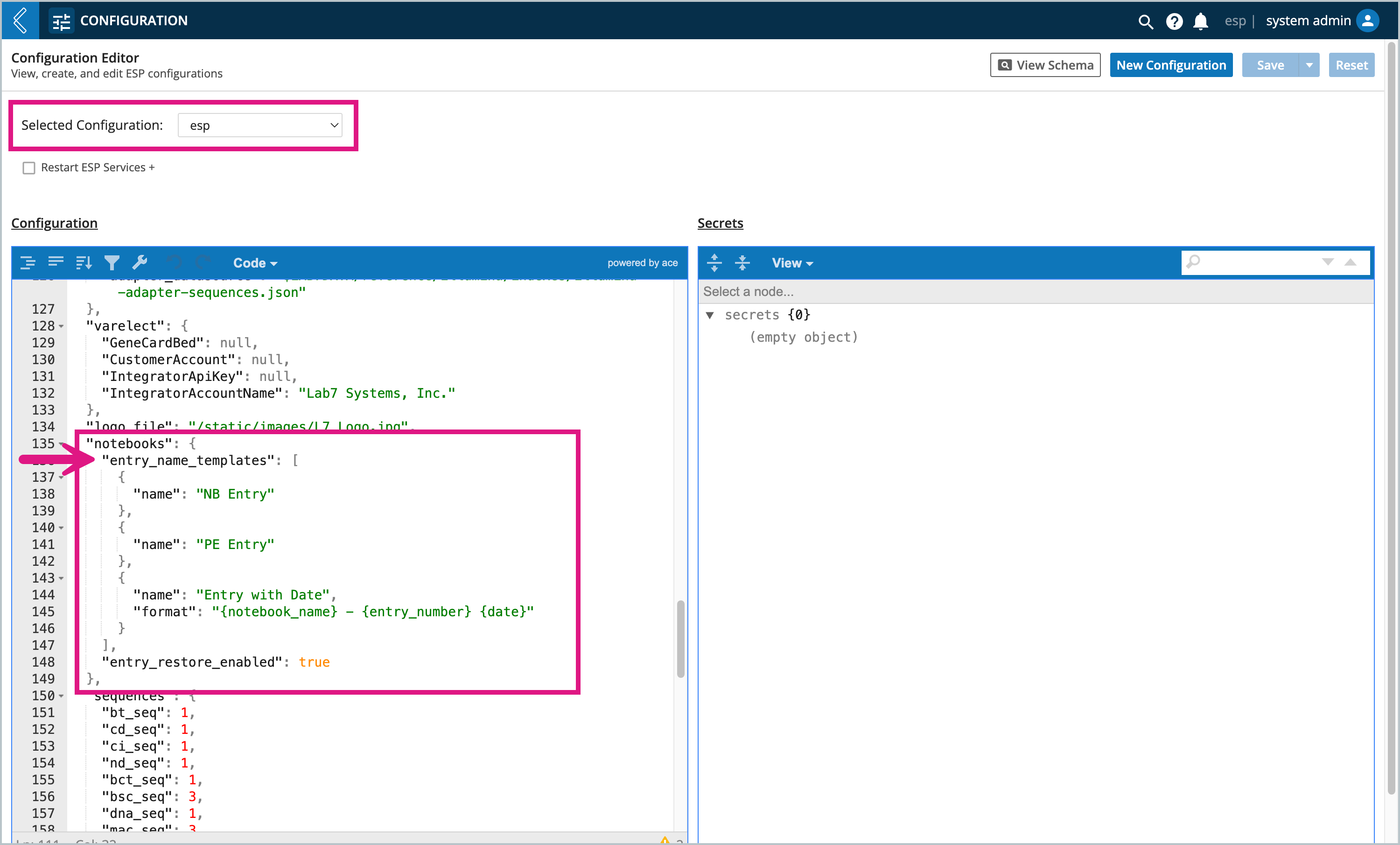Click the "CustomerAccount" key text
This screenshot has width=1400, height=845.
click(168, 359)
